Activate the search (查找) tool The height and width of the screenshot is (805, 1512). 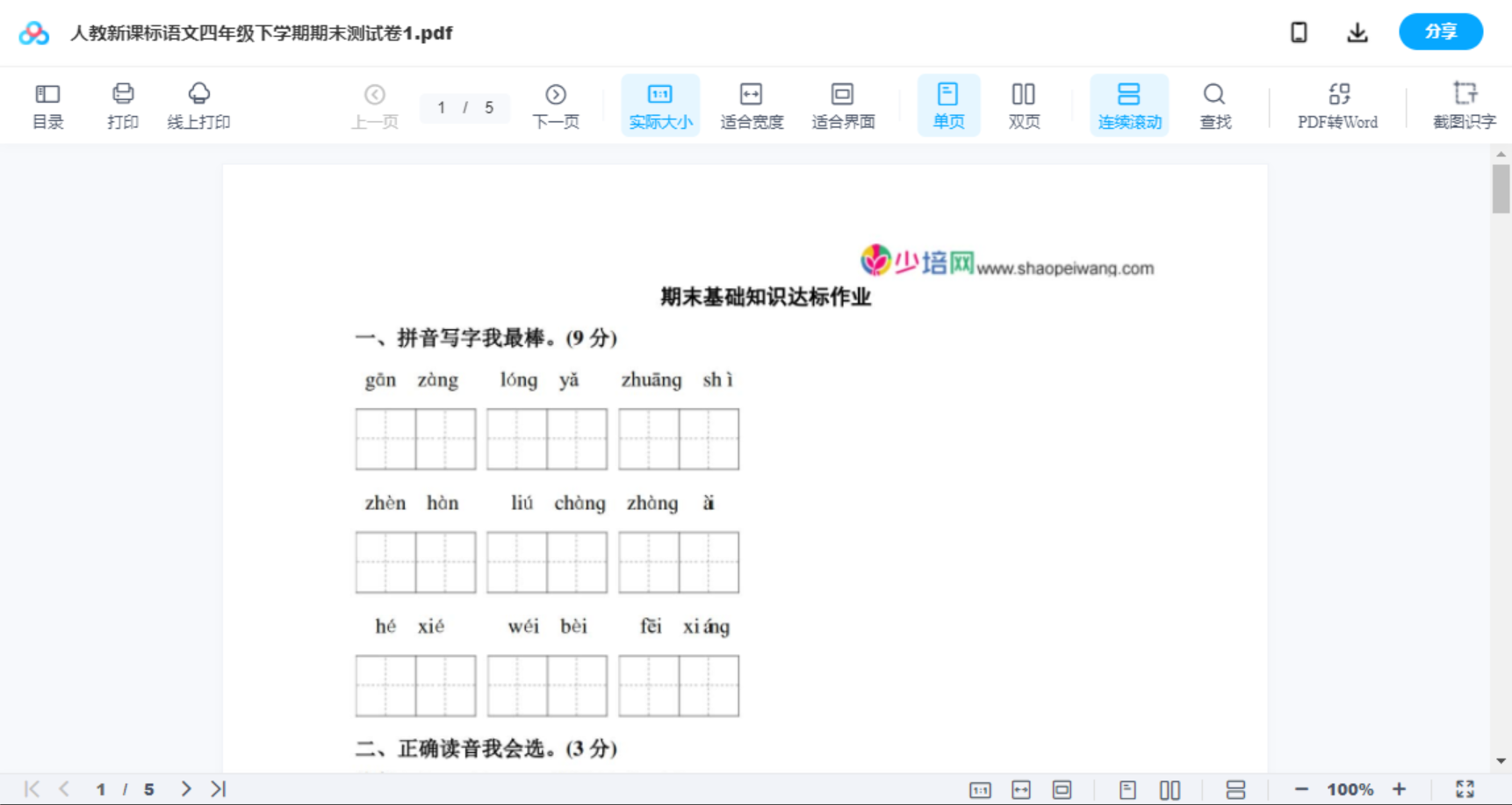pos(1215,104)
